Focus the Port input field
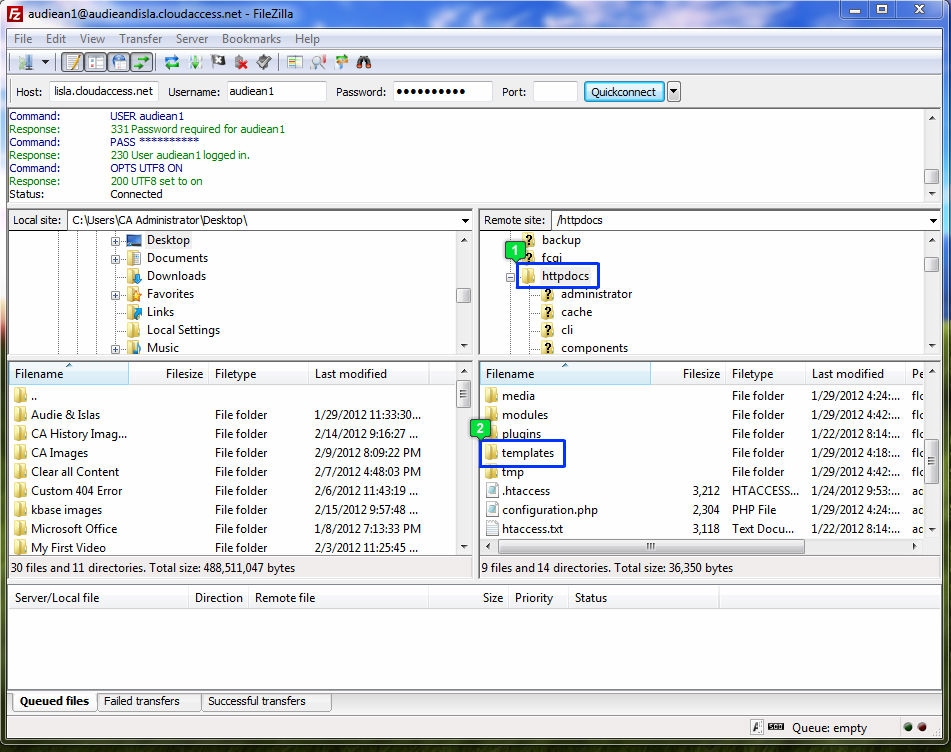 (x=555, y=92)
